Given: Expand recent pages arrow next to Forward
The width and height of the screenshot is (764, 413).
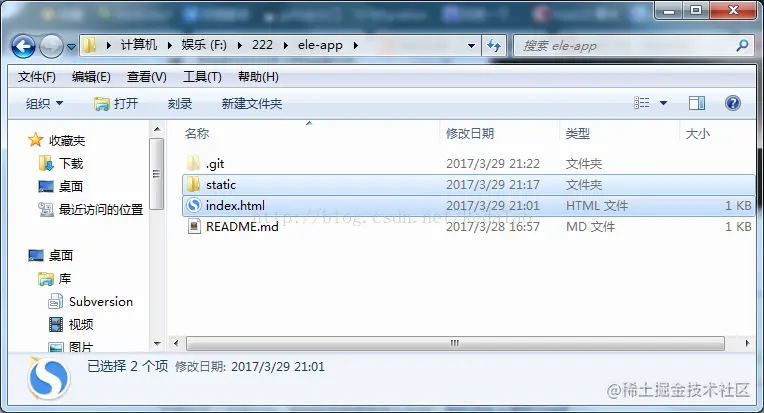Looking at the screenshot, I should [71, 47].
